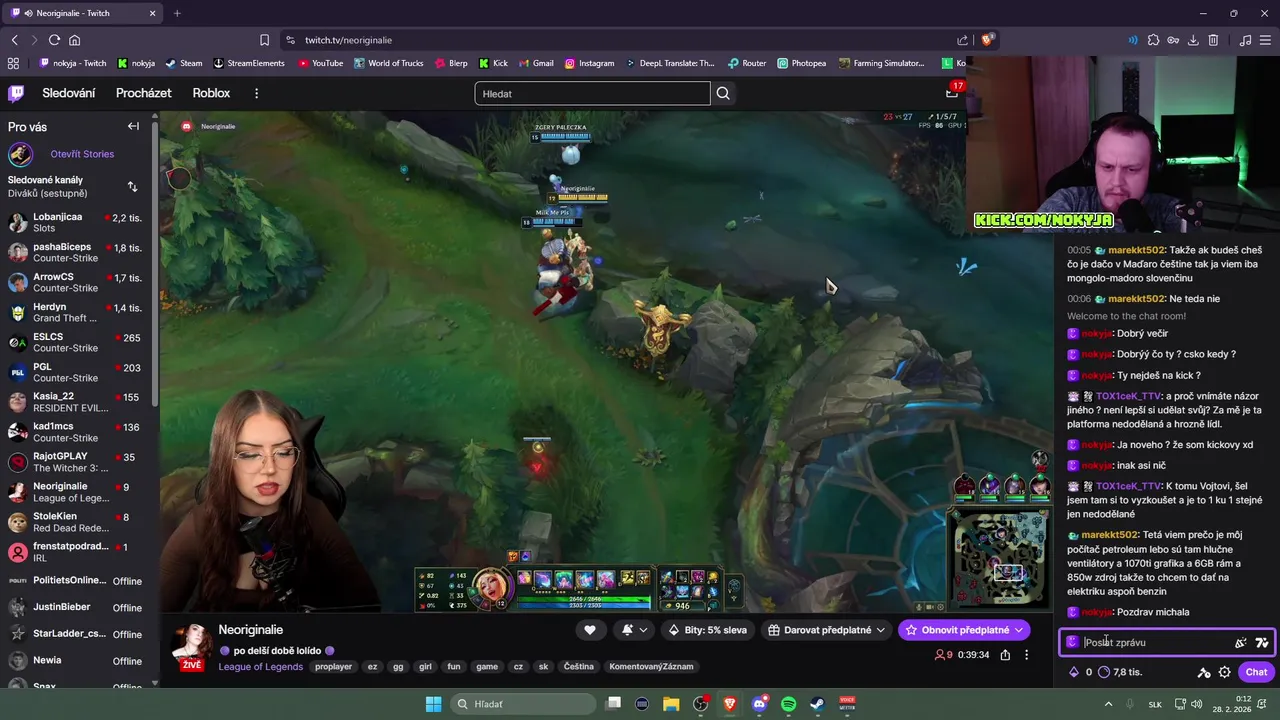
Task: Open the Roblox nav item
Action: pos(211,93)
